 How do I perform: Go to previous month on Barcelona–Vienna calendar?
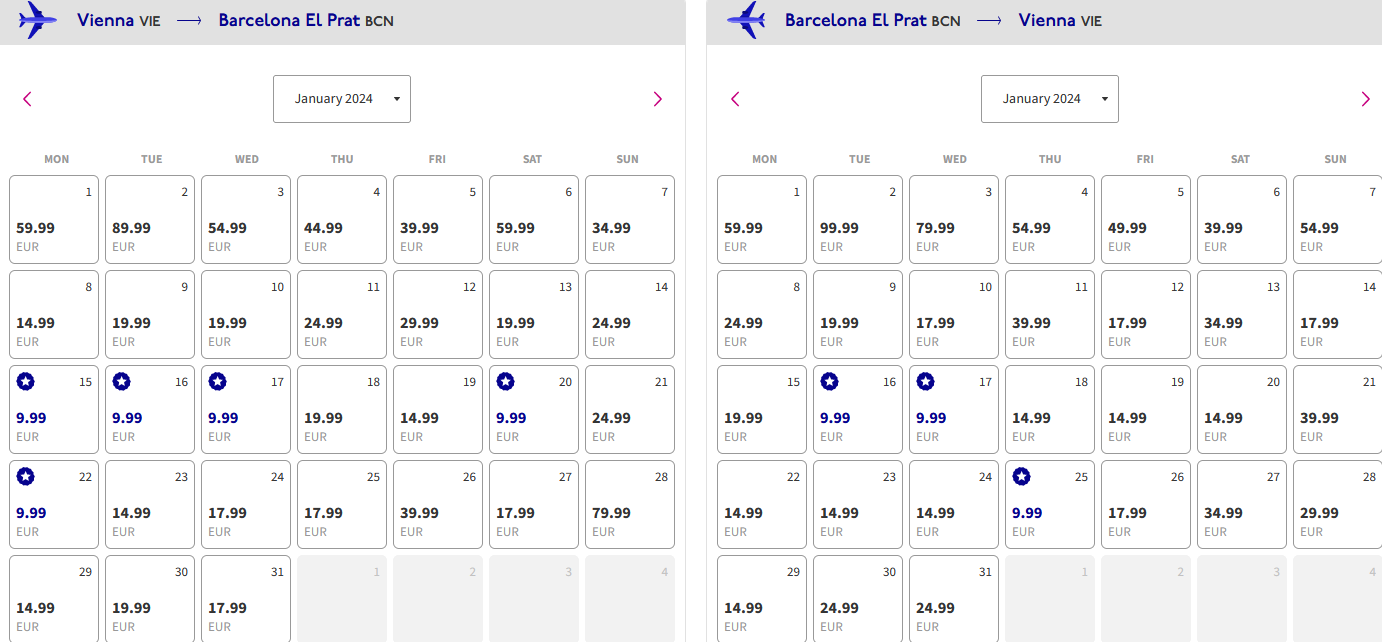(x=735, y=99)
